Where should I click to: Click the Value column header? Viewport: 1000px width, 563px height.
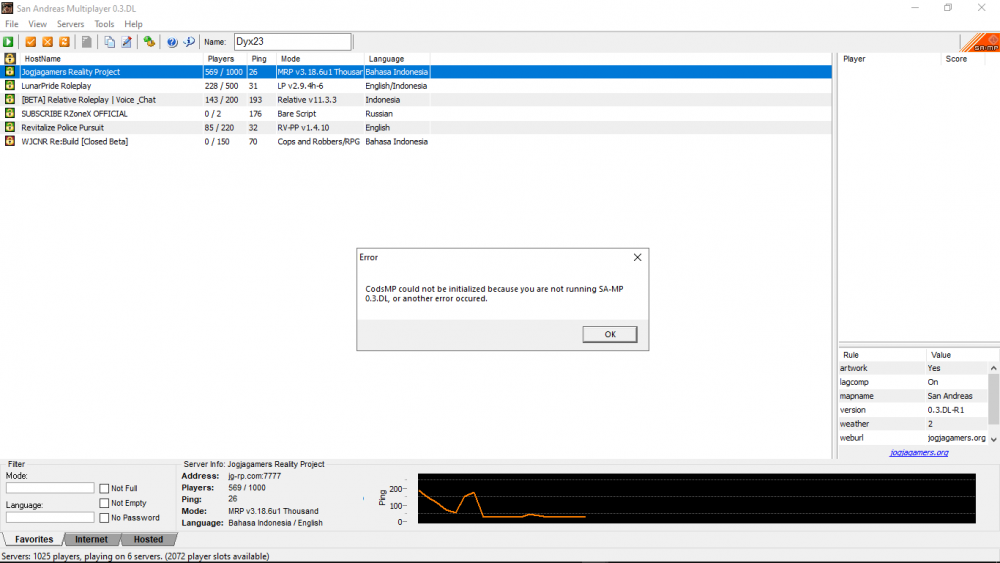pos(962,355)
